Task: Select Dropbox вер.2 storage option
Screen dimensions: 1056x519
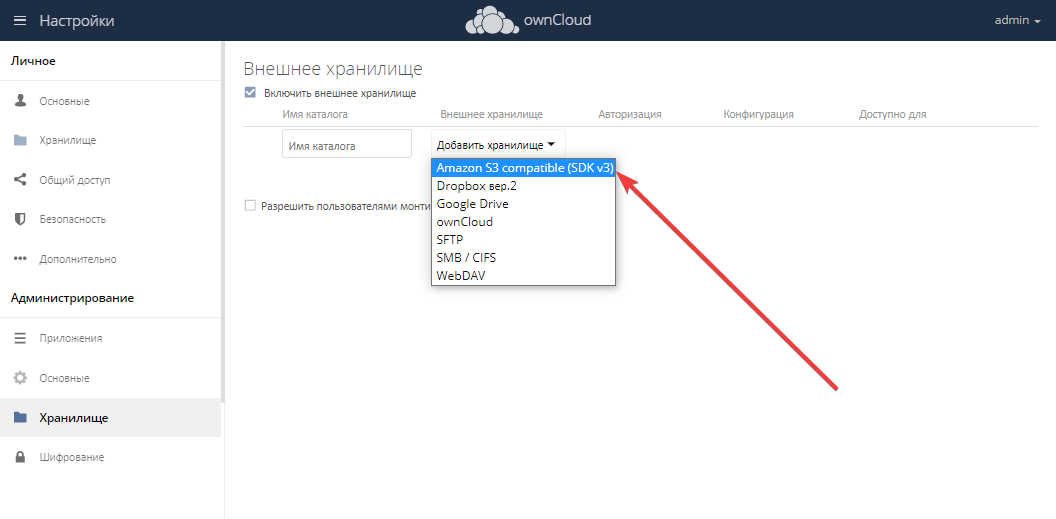Action: [523, 186]
